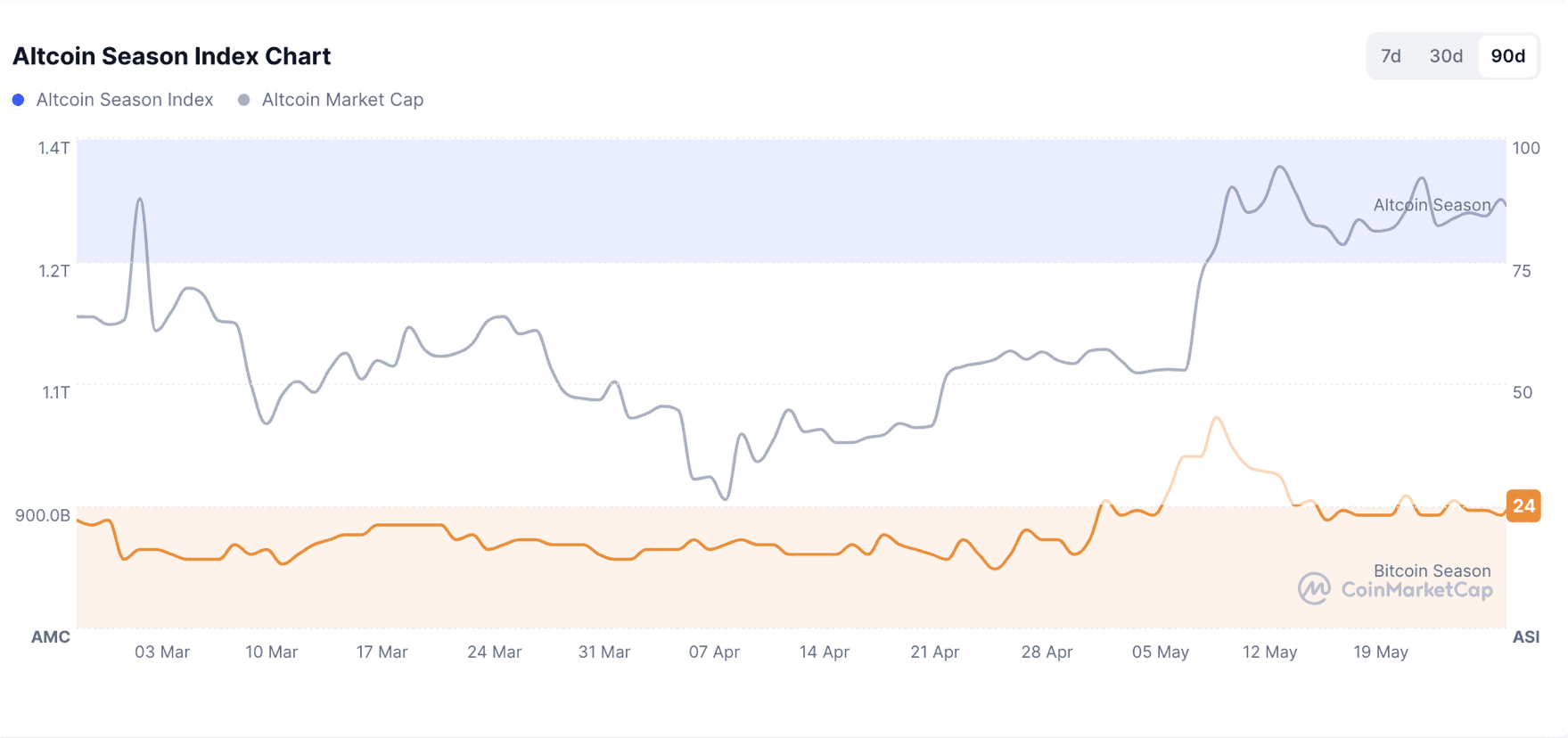Click the gray Altcoin Market Cap dot
The width and height of the screenshot is (1568, 738).
pyautogui.click(x=243, y=100)
